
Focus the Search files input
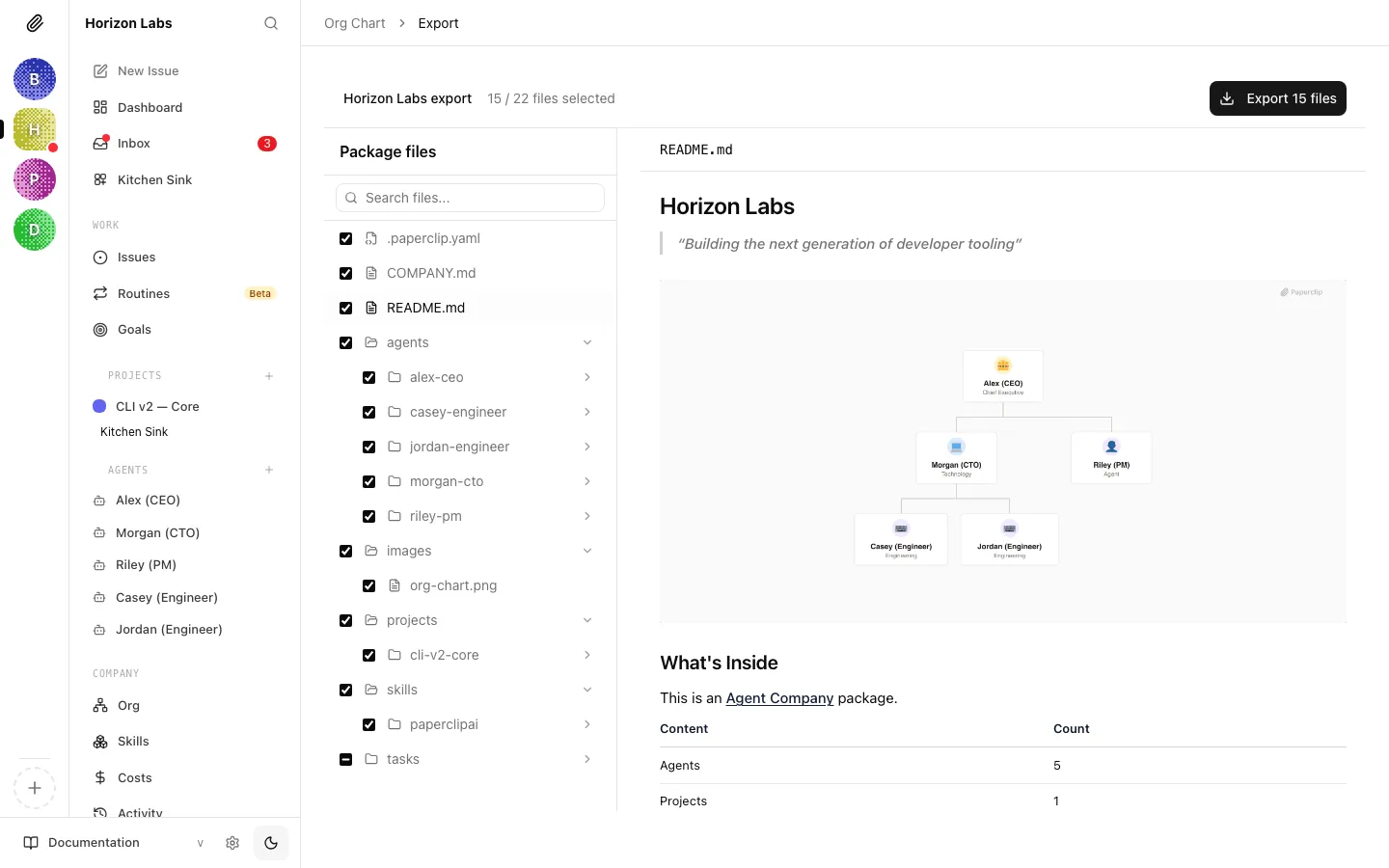[x=470, y=198]
